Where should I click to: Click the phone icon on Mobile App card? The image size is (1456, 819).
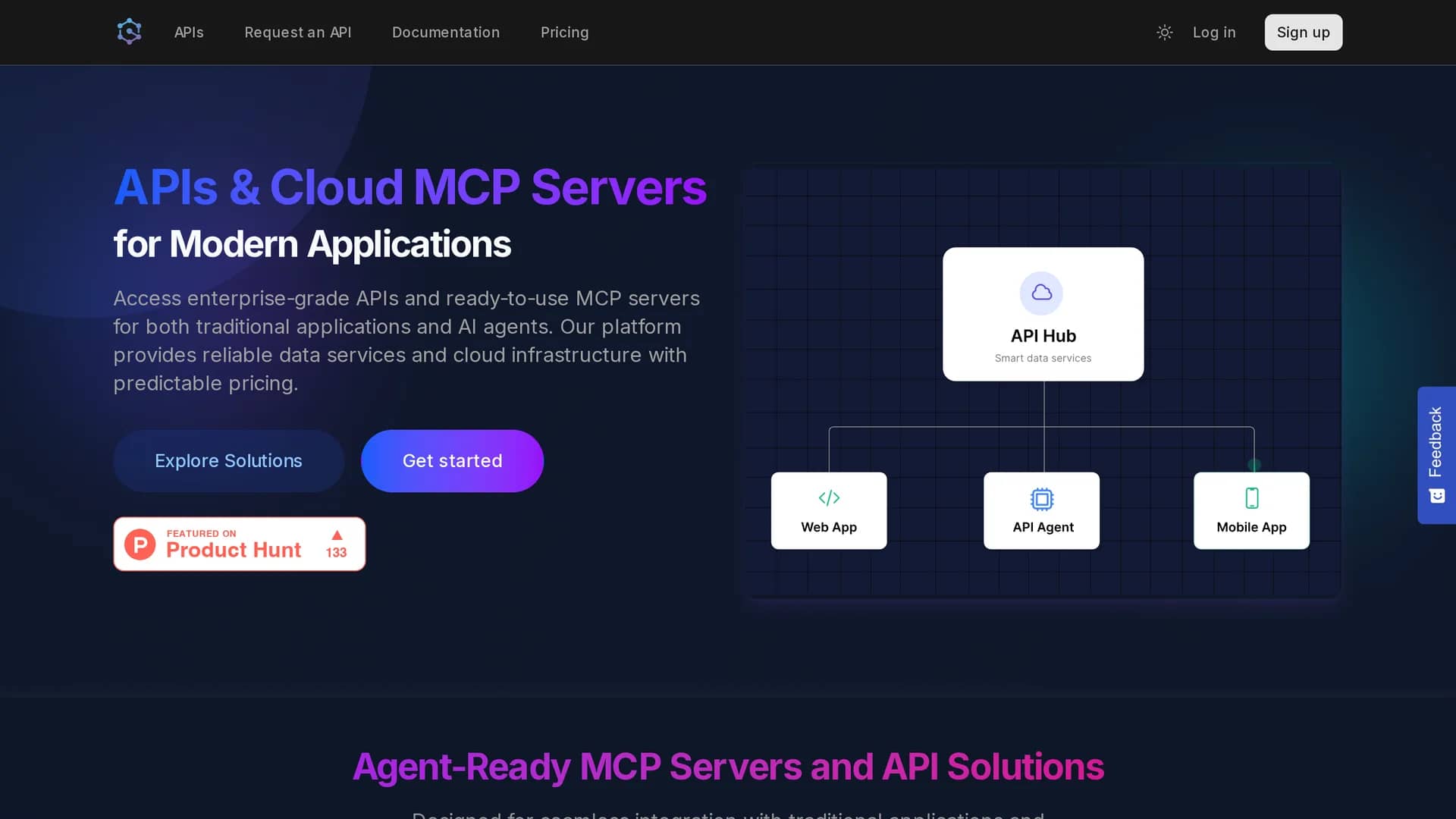pos(1252,498)
